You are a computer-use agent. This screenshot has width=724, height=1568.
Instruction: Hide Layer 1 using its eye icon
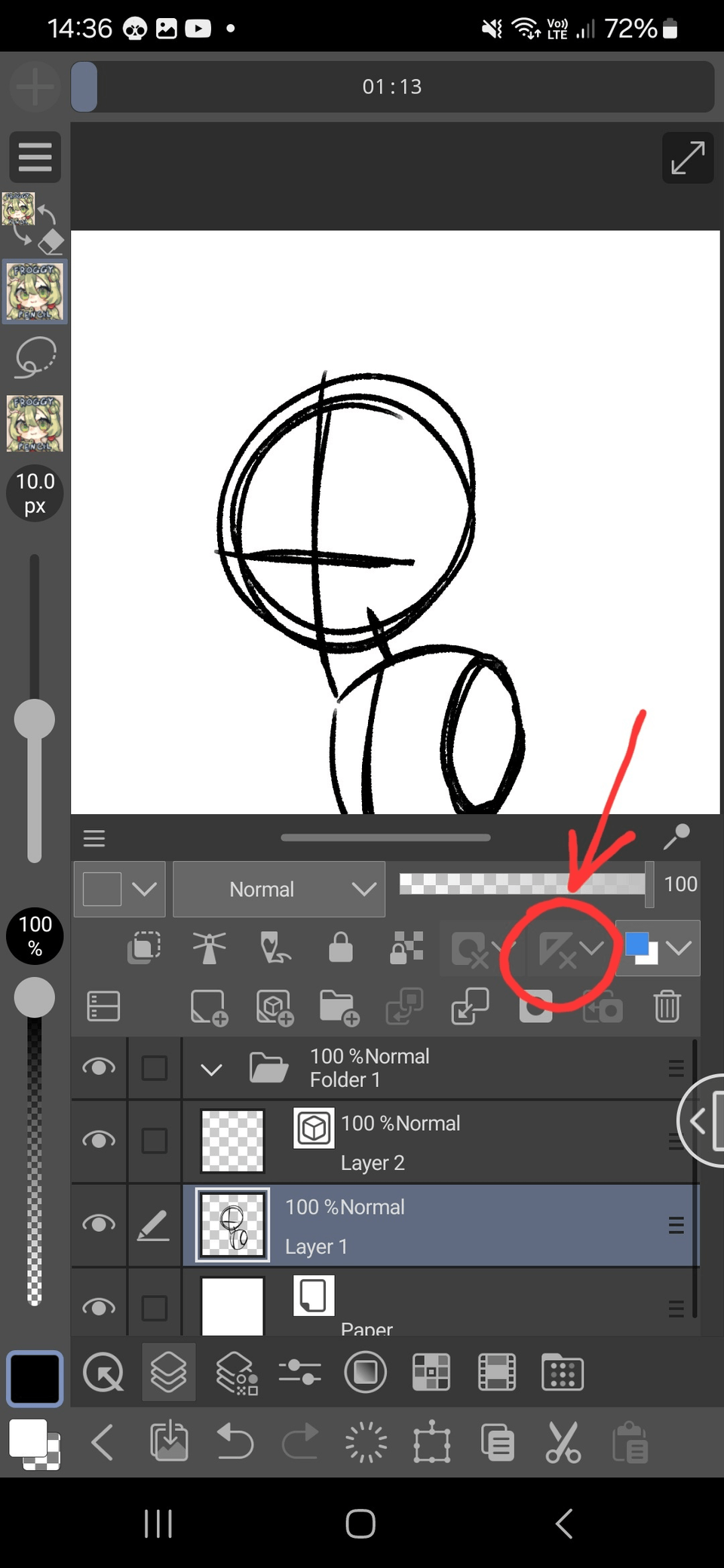(99, 1223)
